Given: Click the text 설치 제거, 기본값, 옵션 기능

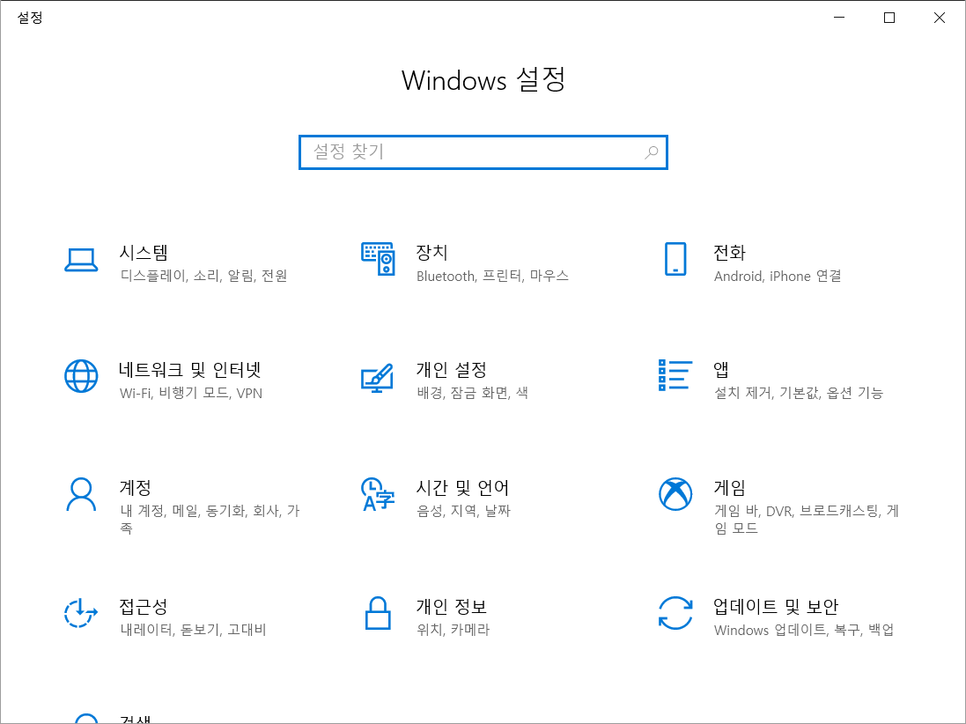Looking at the screenshot, I should click(x=798, y=393).
